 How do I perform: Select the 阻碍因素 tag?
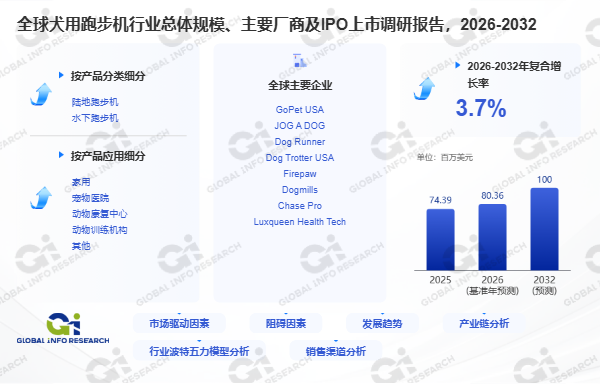click(286, 324)
